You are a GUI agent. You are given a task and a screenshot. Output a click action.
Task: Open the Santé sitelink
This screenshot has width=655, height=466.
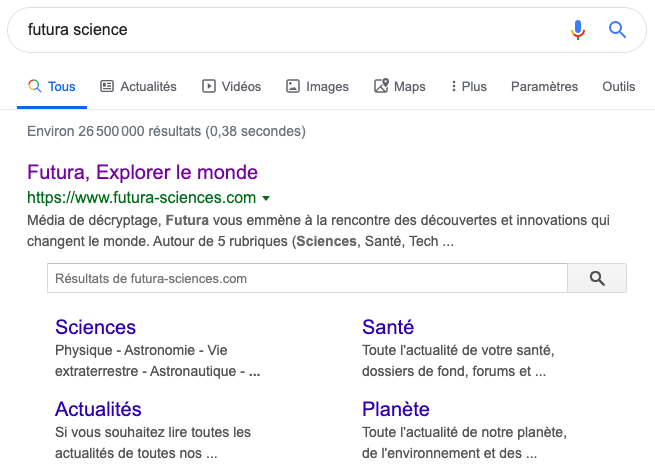click(x=388, y=327)
